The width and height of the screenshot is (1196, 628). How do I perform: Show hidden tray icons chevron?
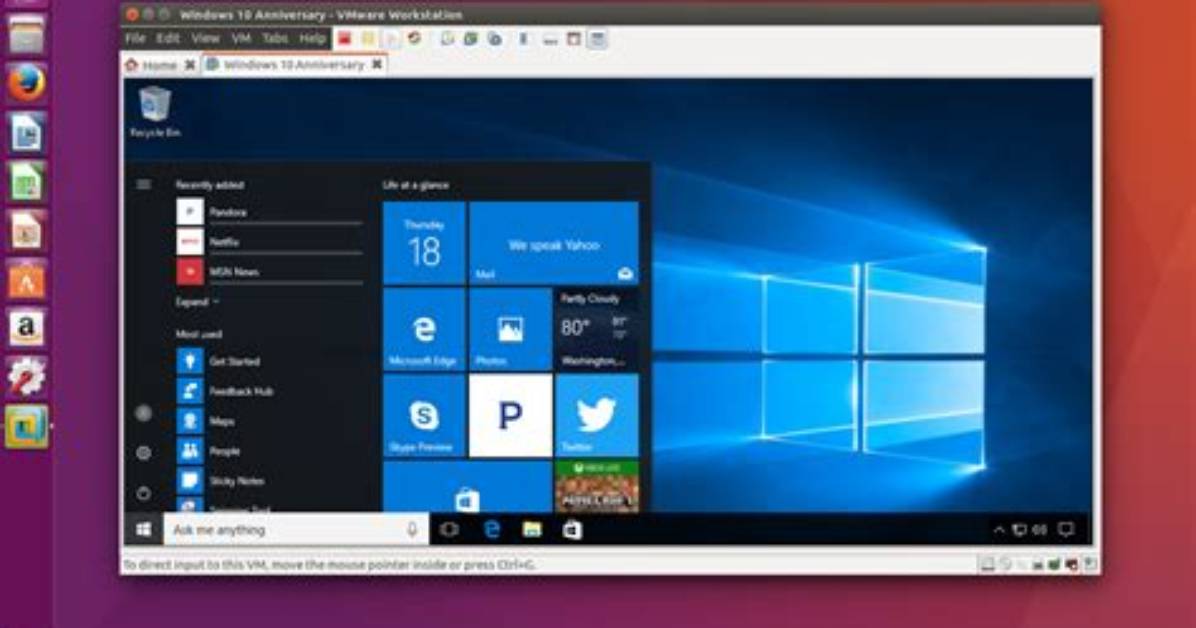pos(998,530)
